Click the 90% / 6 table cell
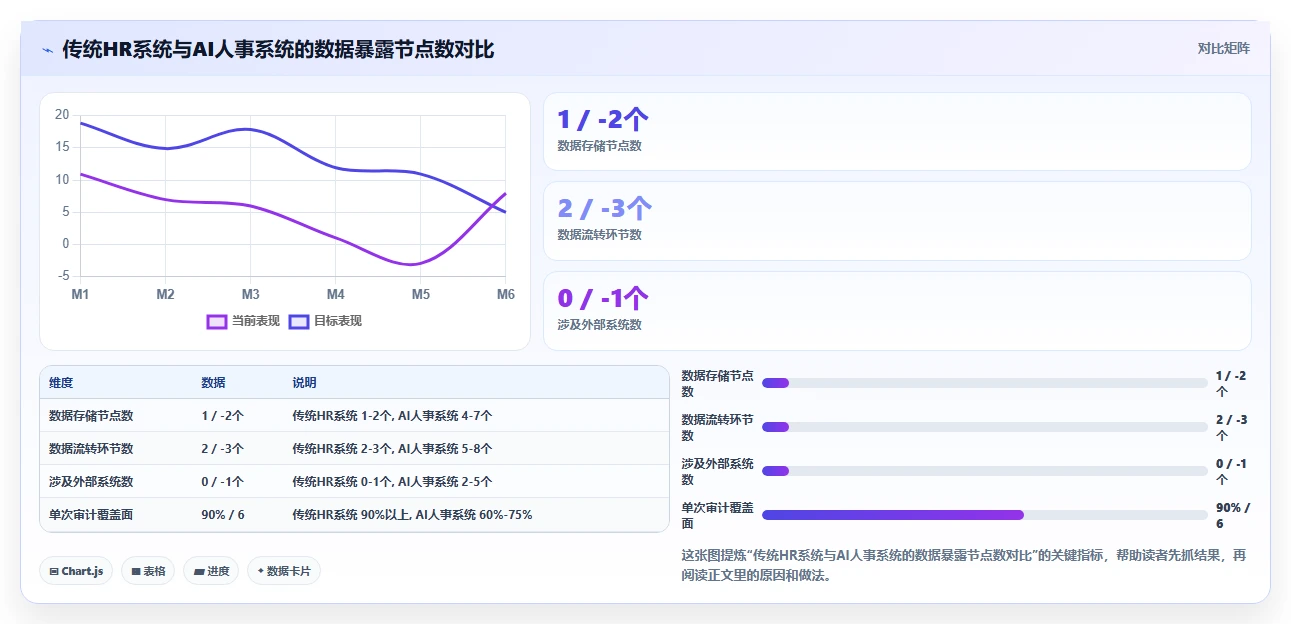 223,515
